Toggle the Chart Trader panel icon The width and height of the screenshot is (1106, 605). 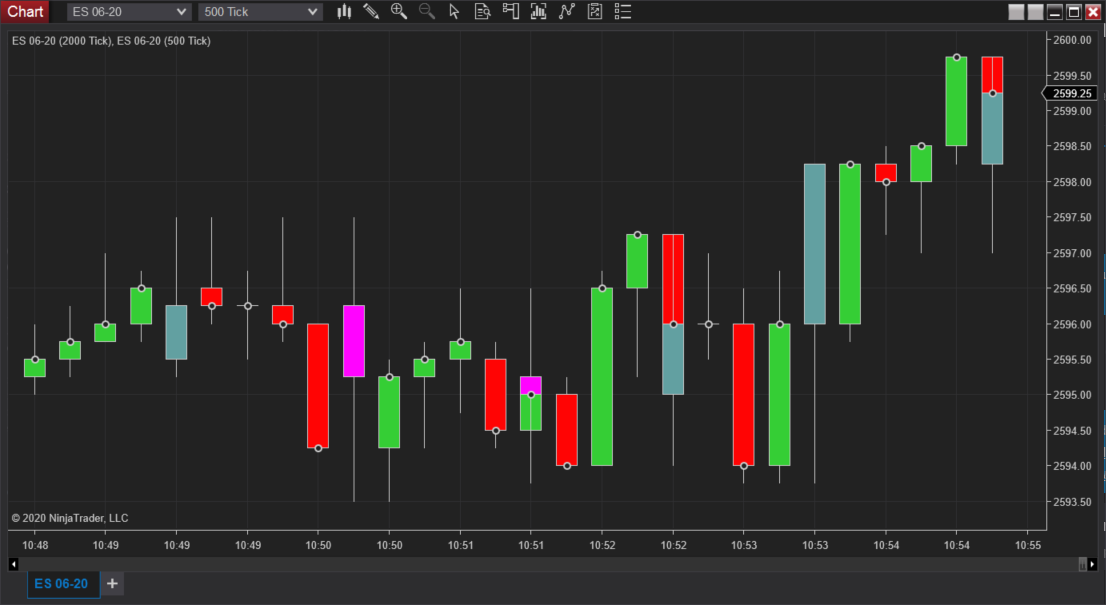click(511, 11)
